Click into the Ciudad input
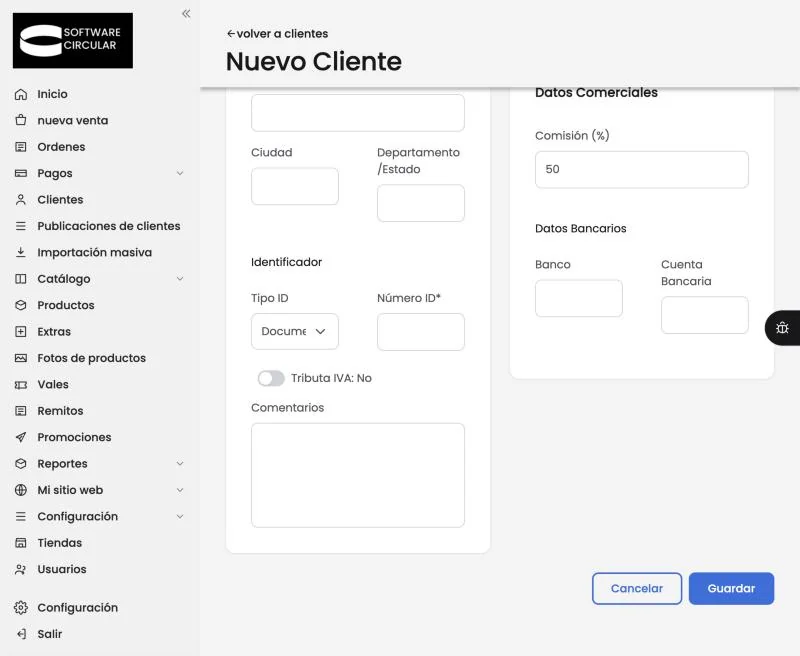This screenshot has width=800, height=656. point(295,186)
